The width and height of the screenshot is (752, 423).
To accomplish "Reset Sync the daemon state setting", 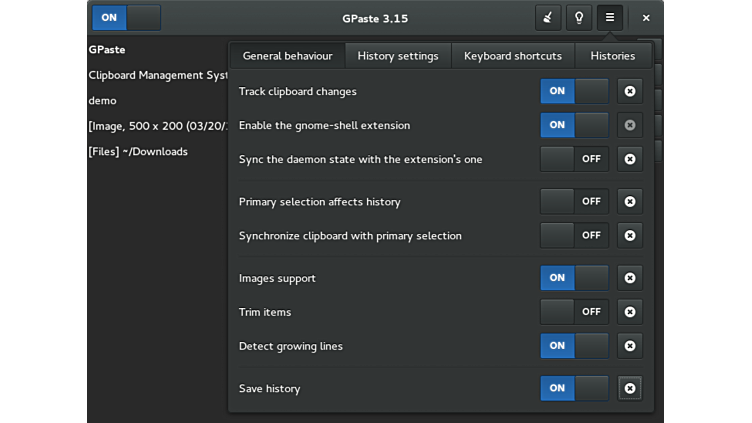I will 629,159.
